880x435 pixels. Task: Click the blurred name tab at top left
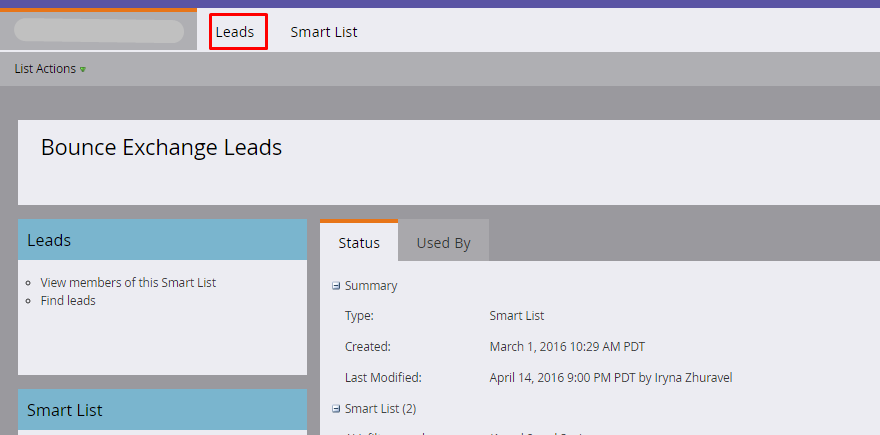point(99,31)
